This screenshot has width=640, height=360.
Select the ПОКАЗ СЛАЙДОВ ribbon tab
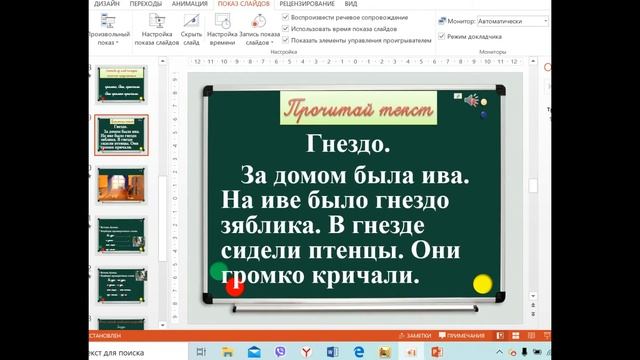(x=244, y=4)
